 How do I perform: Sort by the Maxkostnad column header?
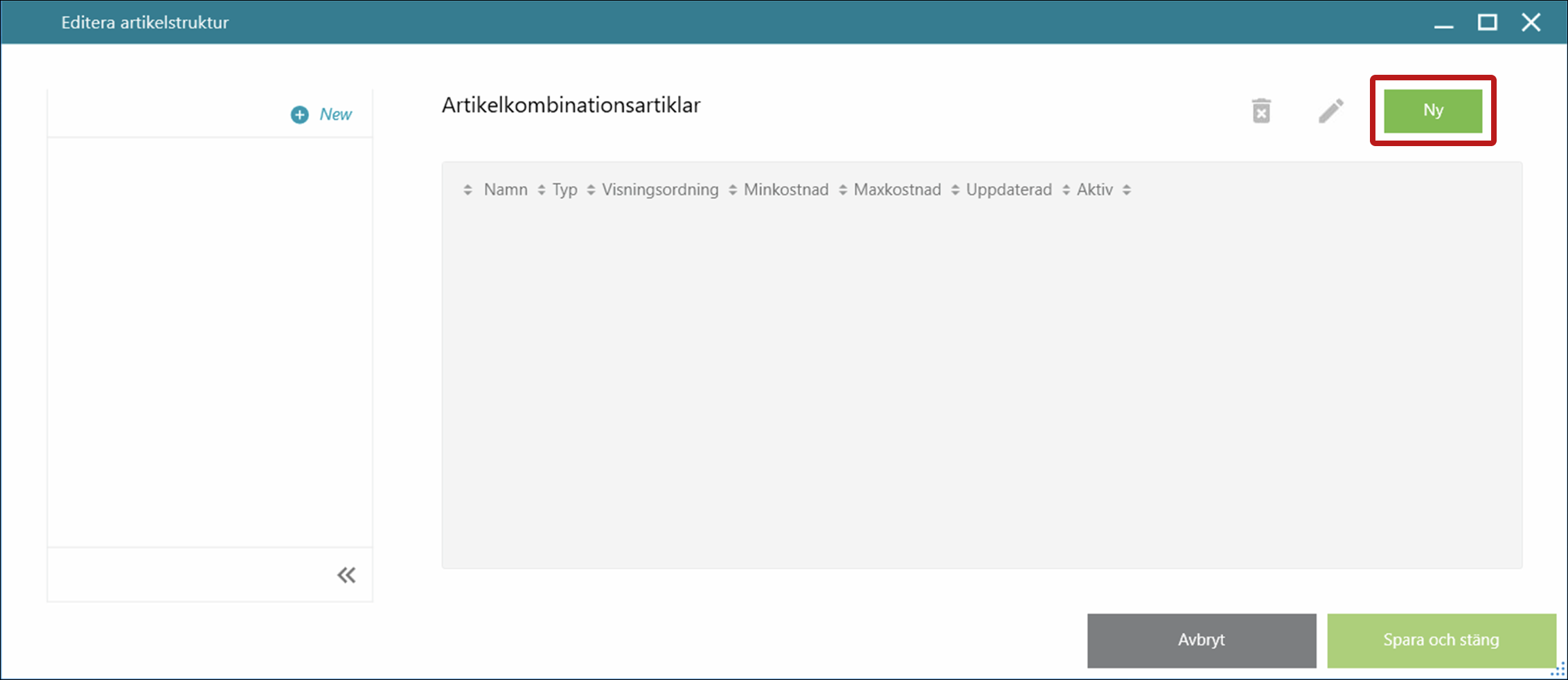[897, 190]
